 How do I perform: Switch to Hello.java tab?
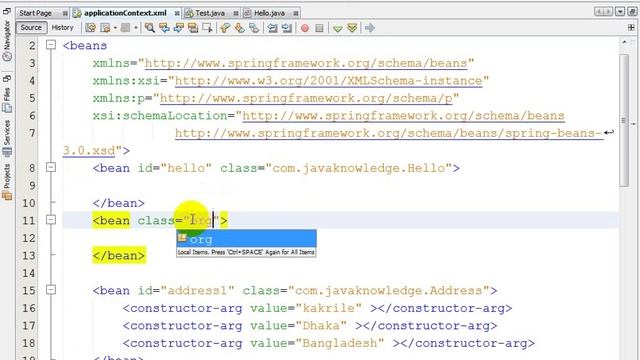(x=269, y=13)
